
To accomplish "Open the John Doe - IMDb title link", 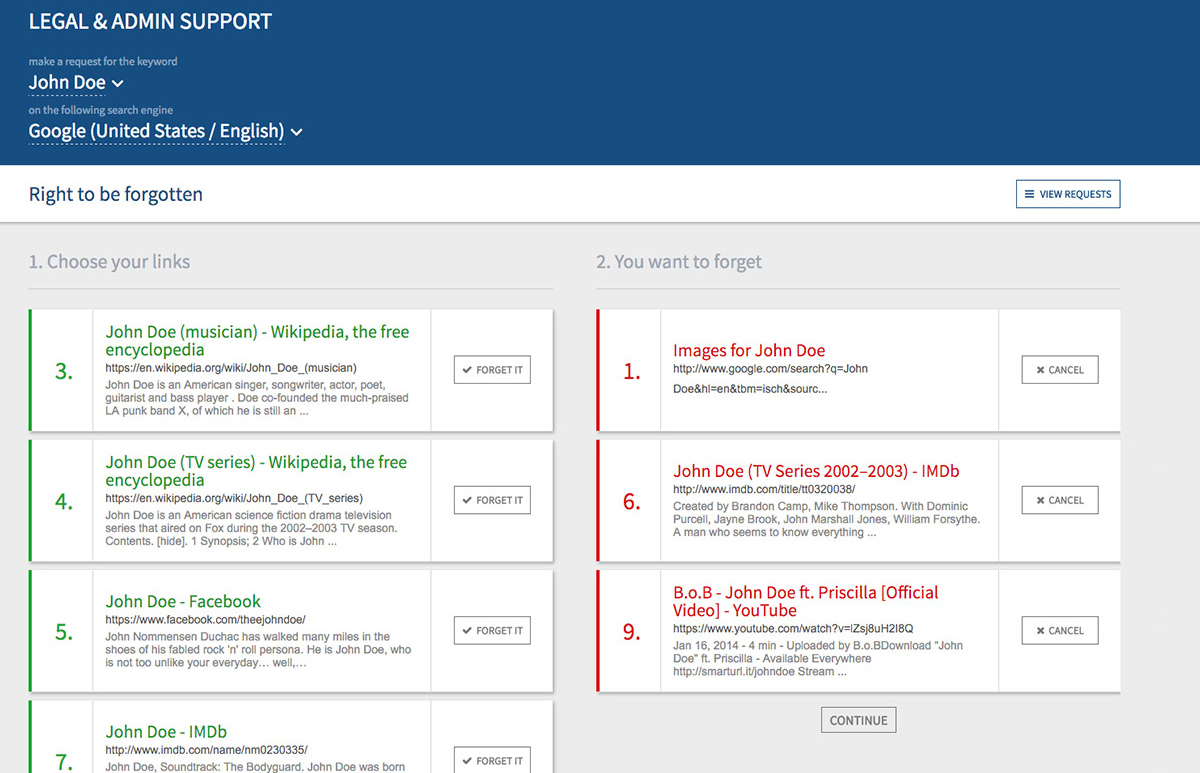I will (166, 732).
